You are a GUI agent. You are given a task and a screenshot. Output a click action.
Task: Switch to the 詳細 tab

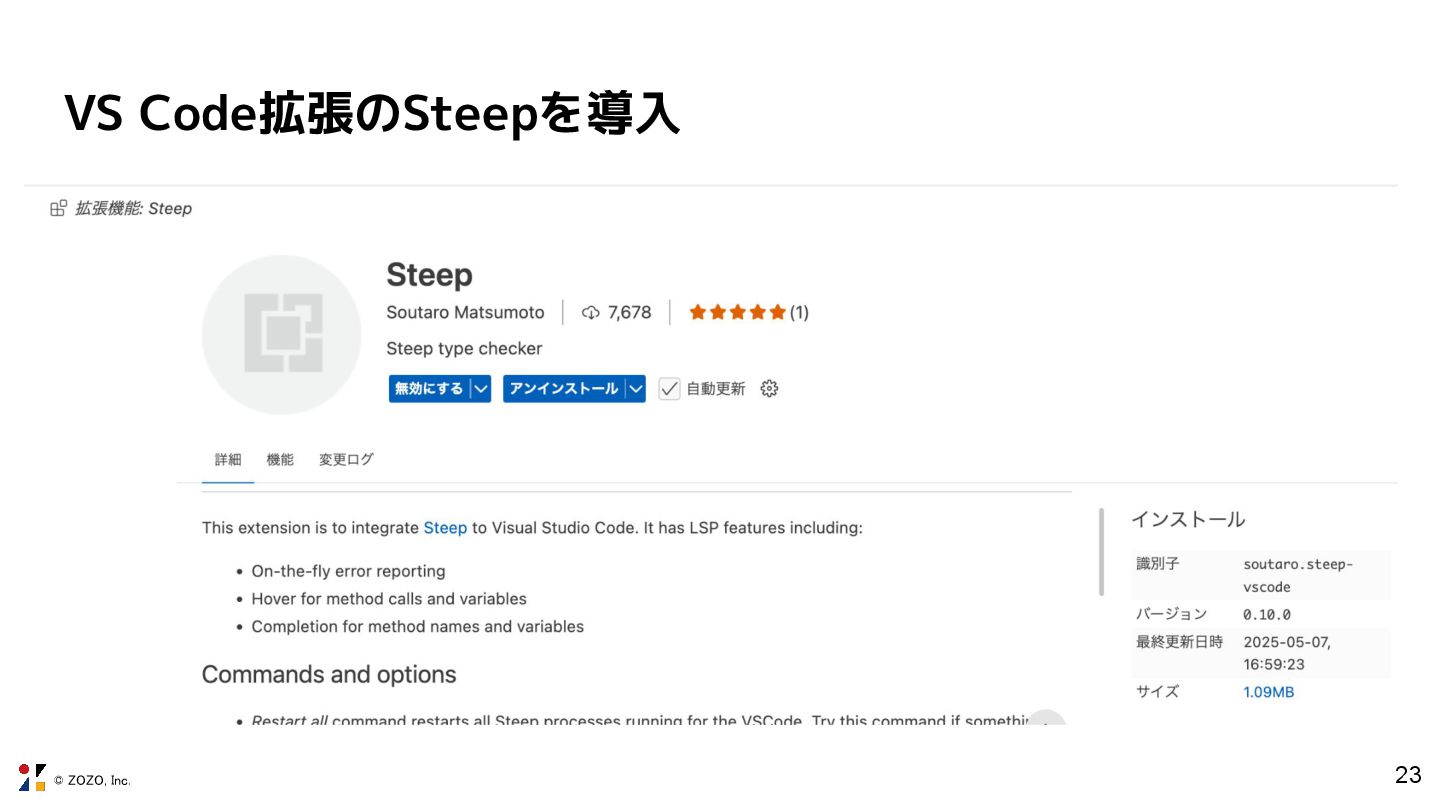[228, 460]
